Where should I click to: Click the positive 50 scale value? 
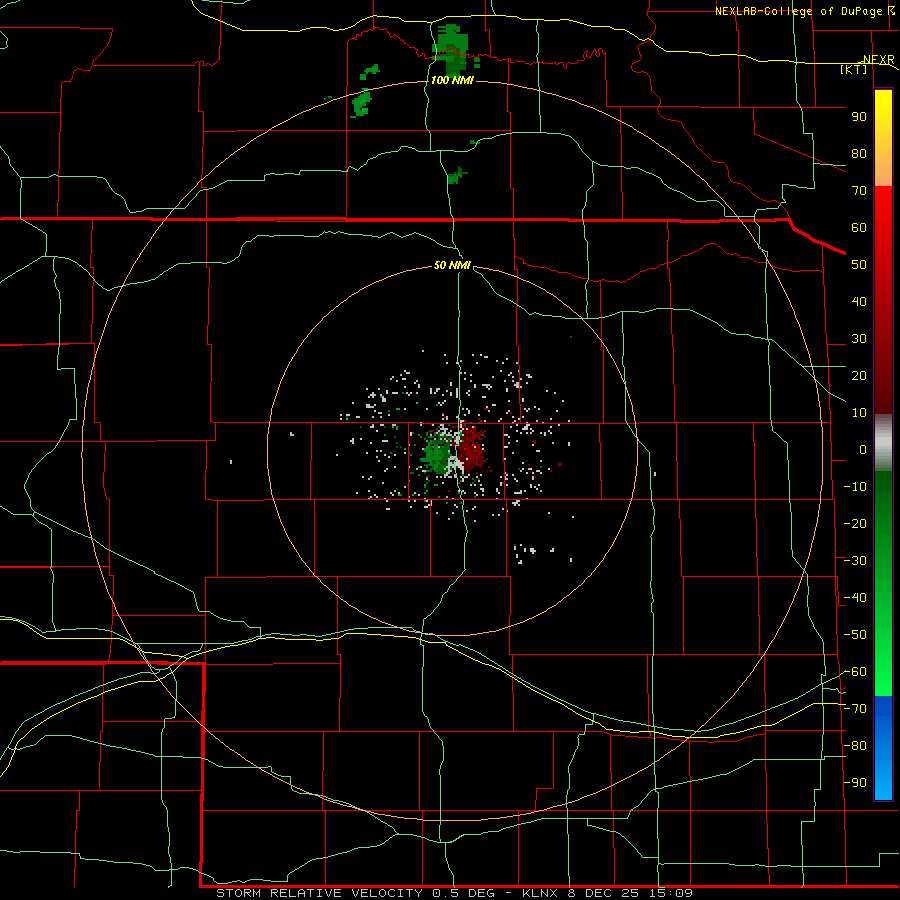[x=859, y=265]
